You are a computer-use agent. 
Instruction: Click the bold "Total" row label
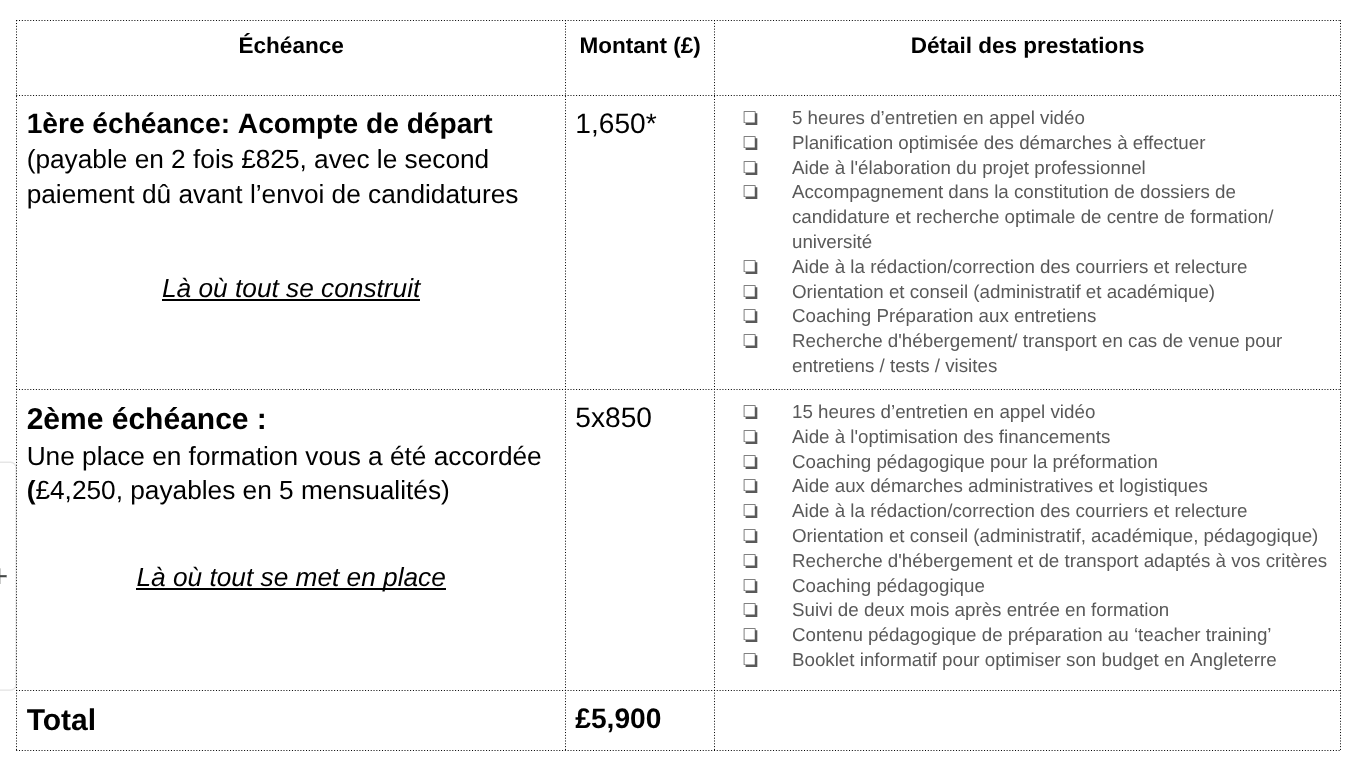point(61,720)
